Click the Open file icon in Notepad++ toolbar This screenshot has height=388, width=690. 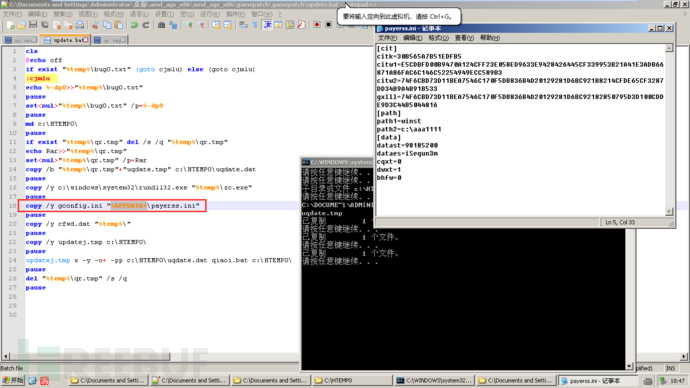(x=21, y=25)
